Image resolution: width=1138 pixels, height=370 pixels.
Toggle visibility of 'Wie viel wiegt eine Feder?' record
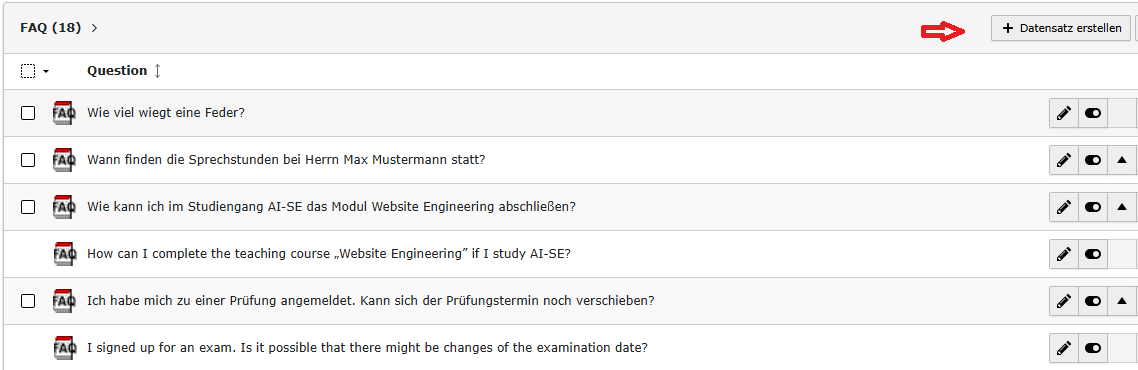click(x=1093, y=113)
